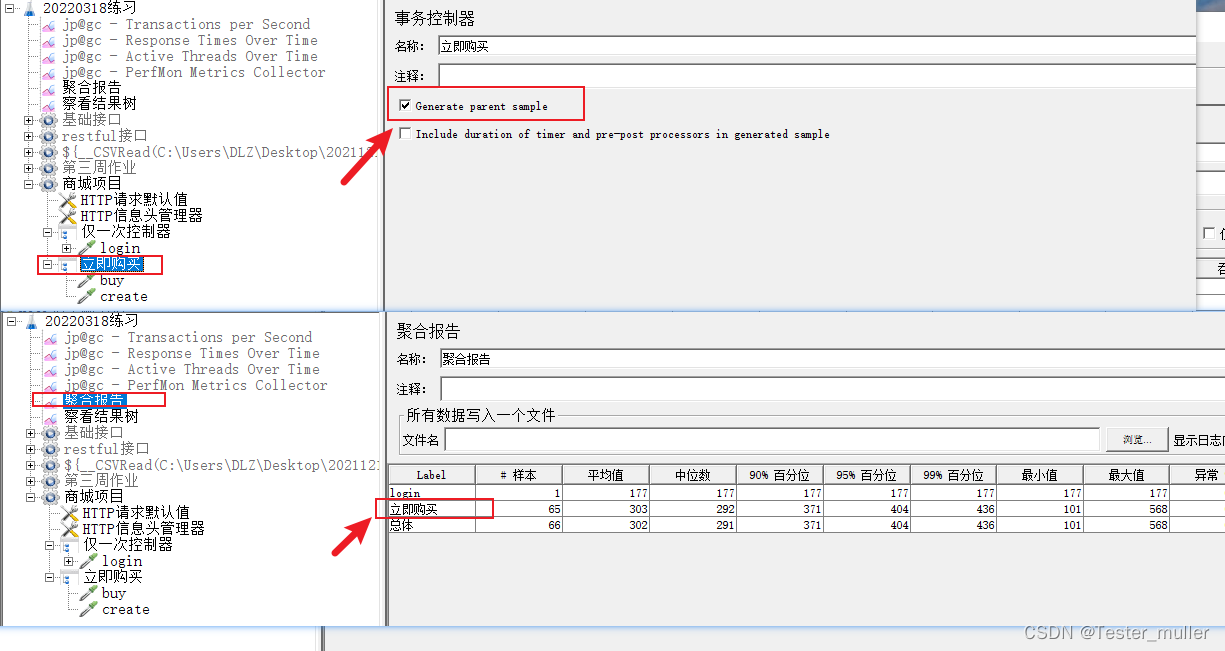
Task: Select the 立即购买 label cell in the results table
Action: click(431, 509)
